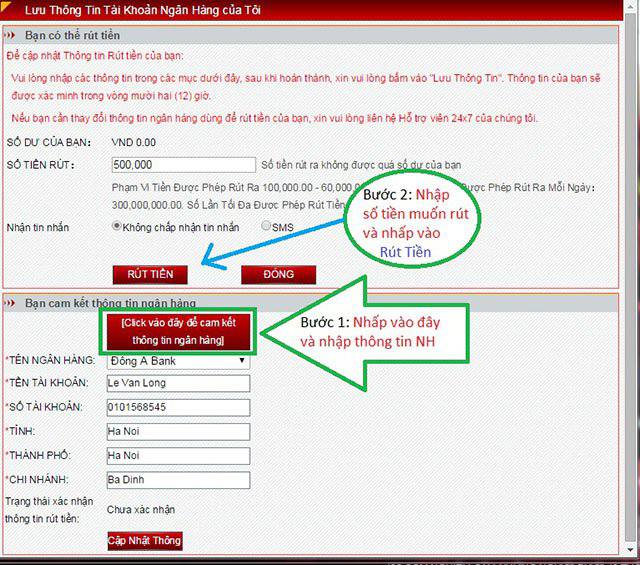The height and width of the screenshot is (565, 640).
Task: Click the 'Tỉnh' input field
Action: (178, 432)
